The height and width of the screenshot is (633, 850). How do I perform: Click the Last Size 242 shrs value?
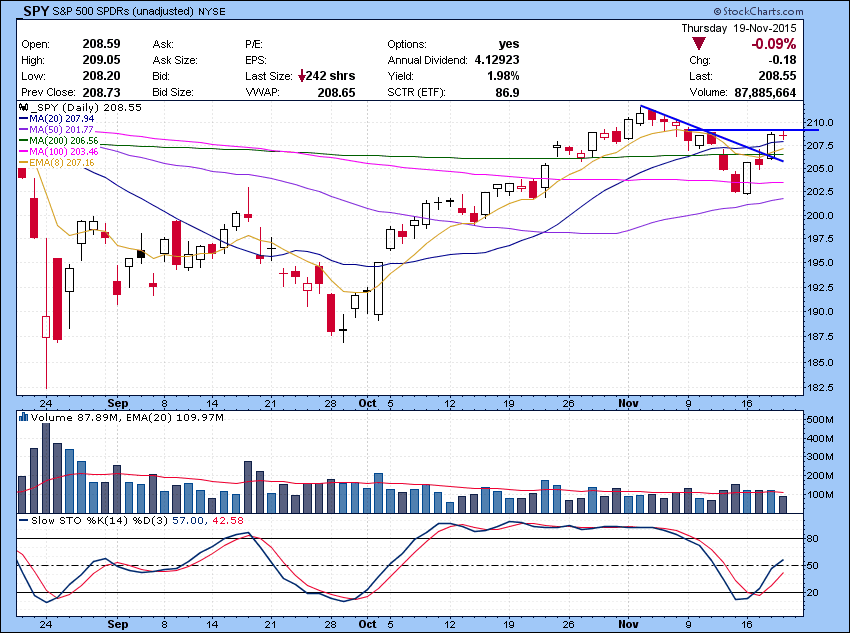330,76
